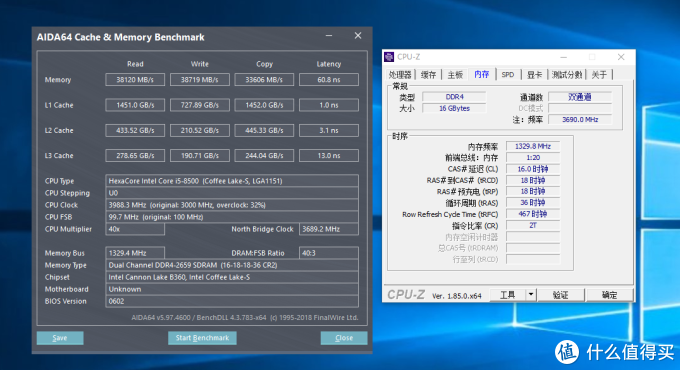Close the CPU-Z window with X
Screen dimensions: 680x370
tap(621, 57)
